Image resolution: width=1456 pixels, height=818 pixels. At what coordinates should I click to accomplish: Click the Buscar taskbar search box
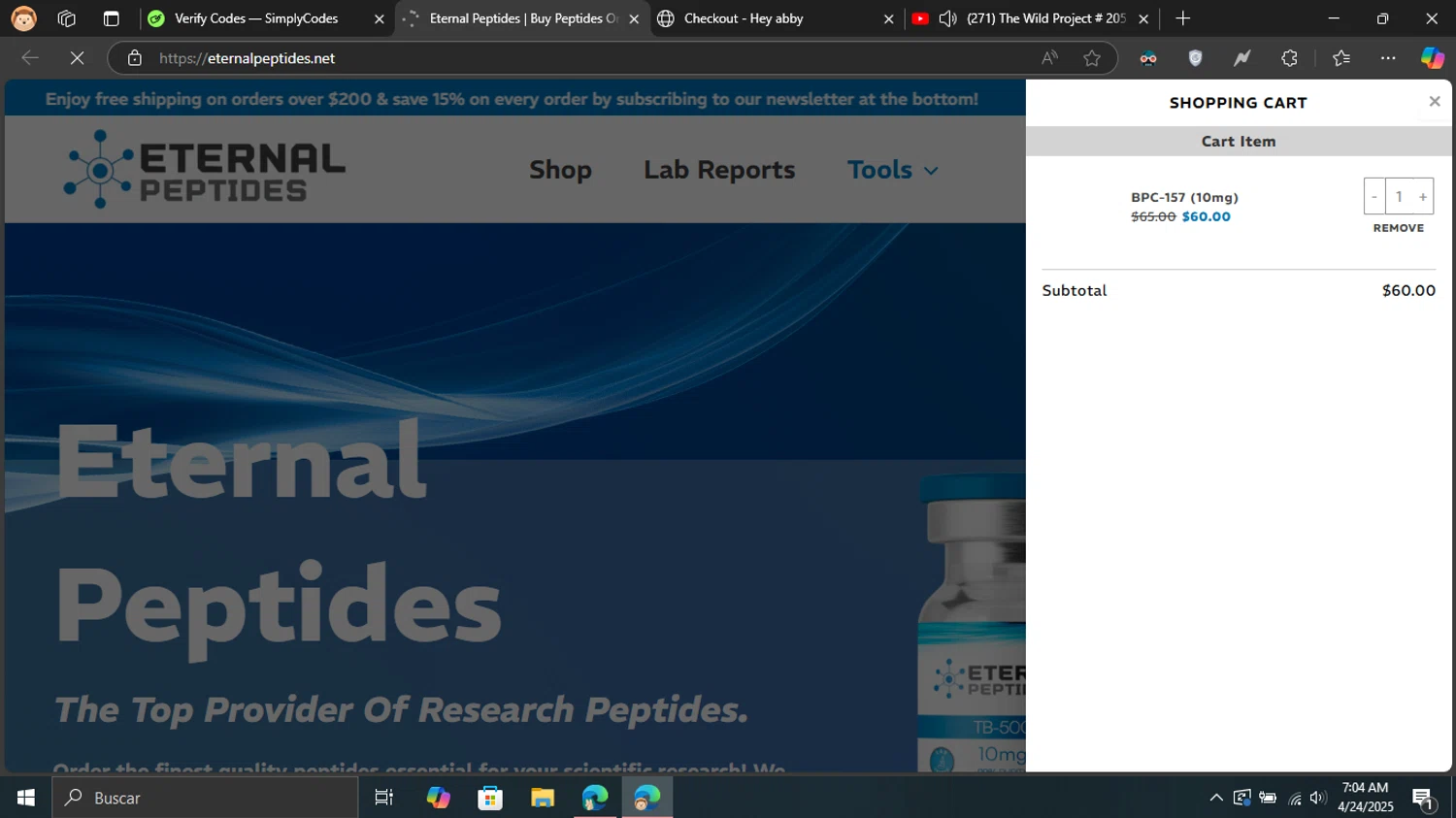click(x=205, y=798)
